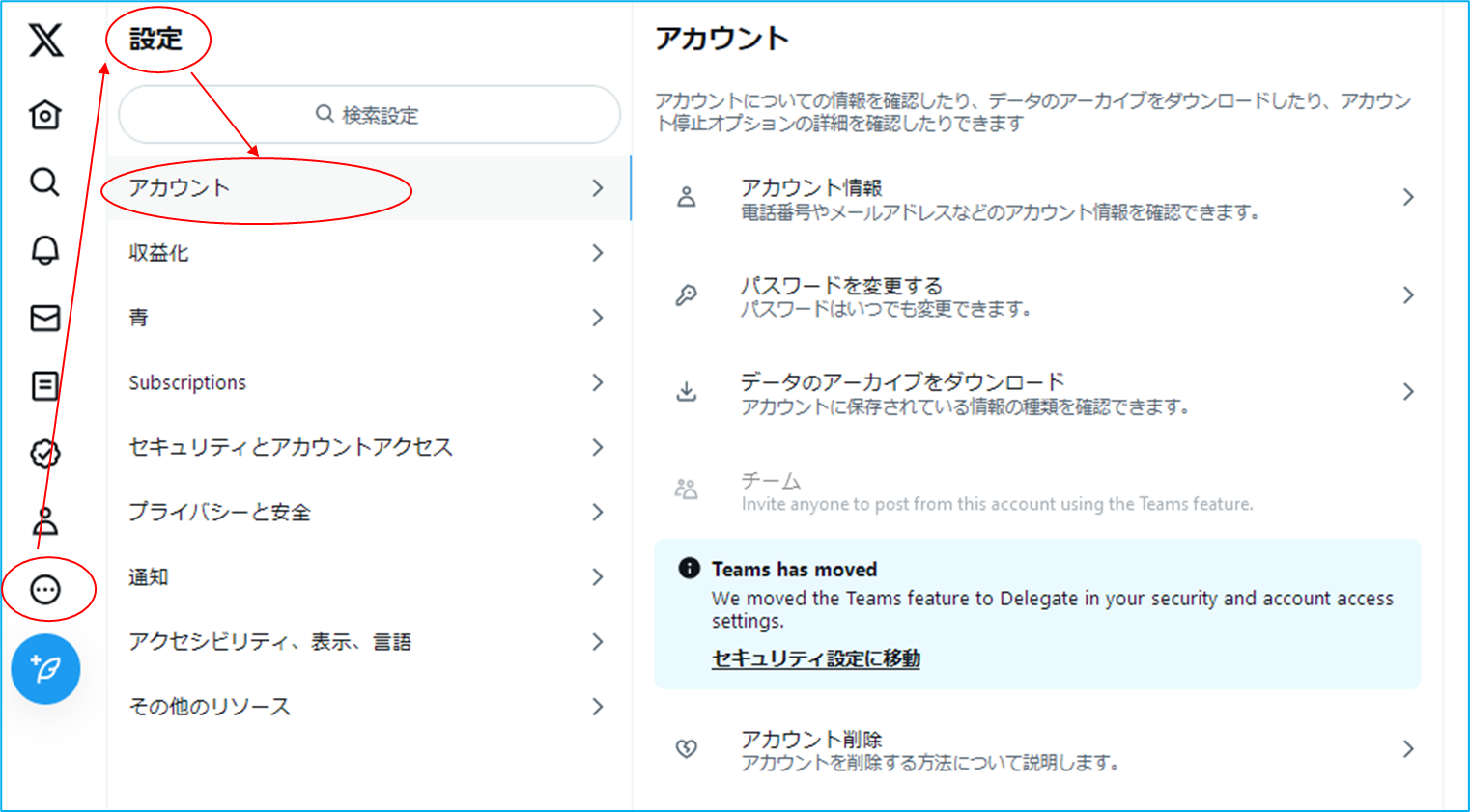Click chevron on アカウント情報 row

(1408, 197)
